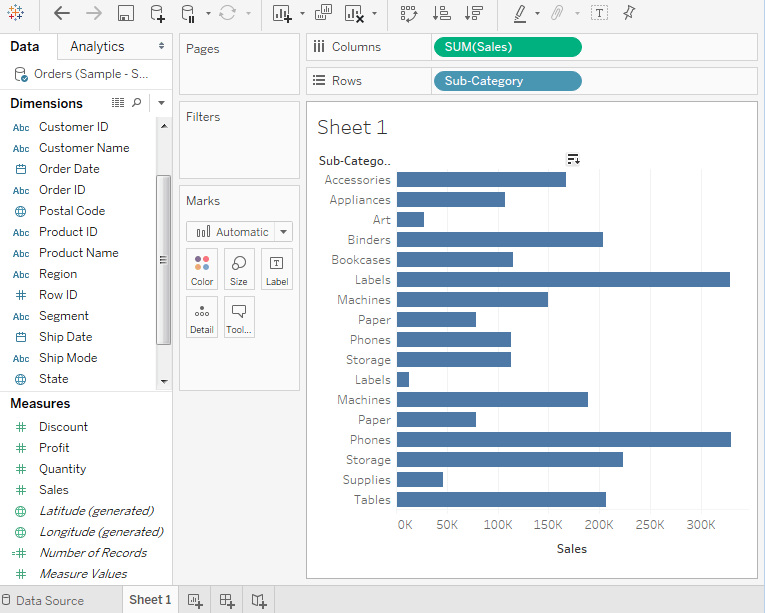Select the Order Date dimension
This screenshot has height=613, width=765.
[x=69, y=169]
